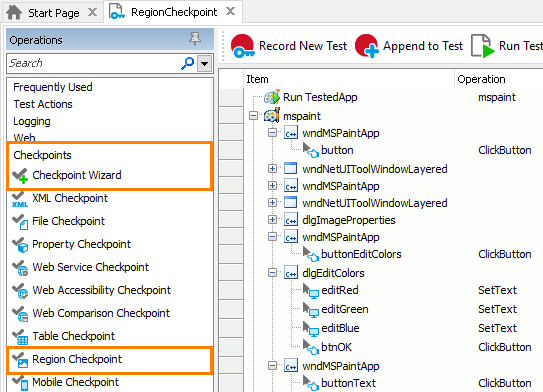Open the Checkpoints category
The width and height of the screenshot is (543, 392).
coord(42,155)
